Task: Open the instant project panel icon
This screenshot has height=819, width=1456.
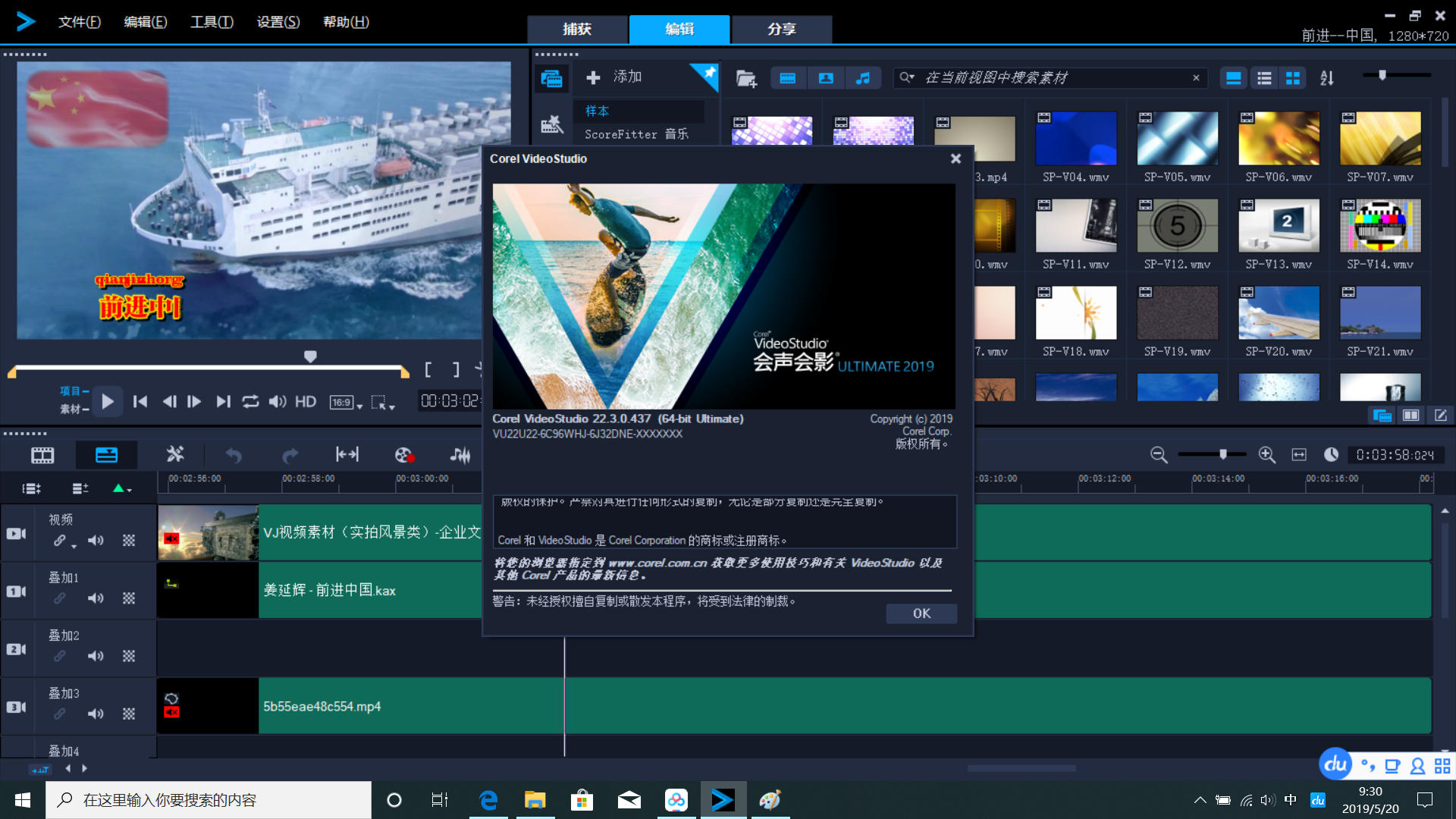Action: (x=551, y=124)
